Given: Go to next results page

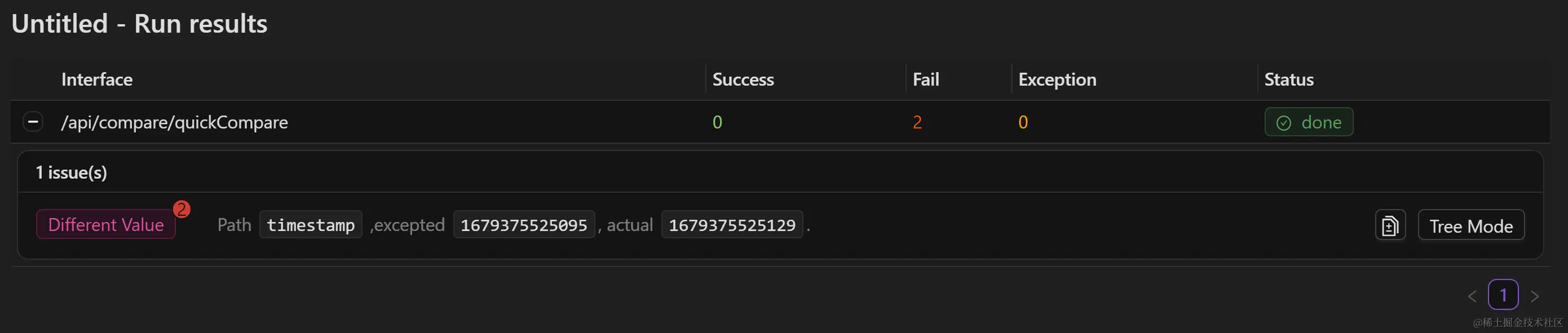Looking at the screenshot, I should pyautogui.click(x=1535, y=296).
